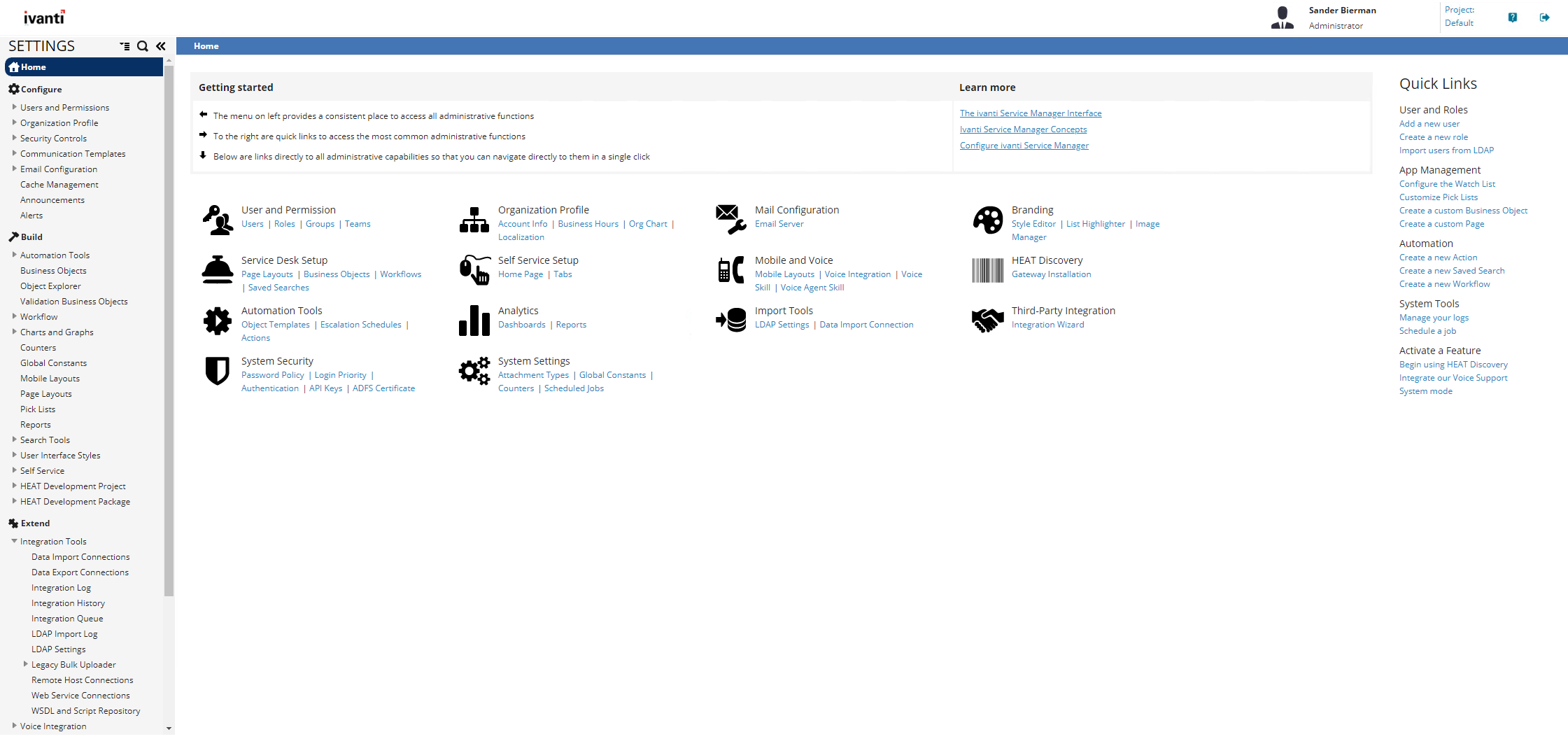The image size is (1568, 746).
Task: Expand the Voice Integration tree node
Action: tap(14, 726)
